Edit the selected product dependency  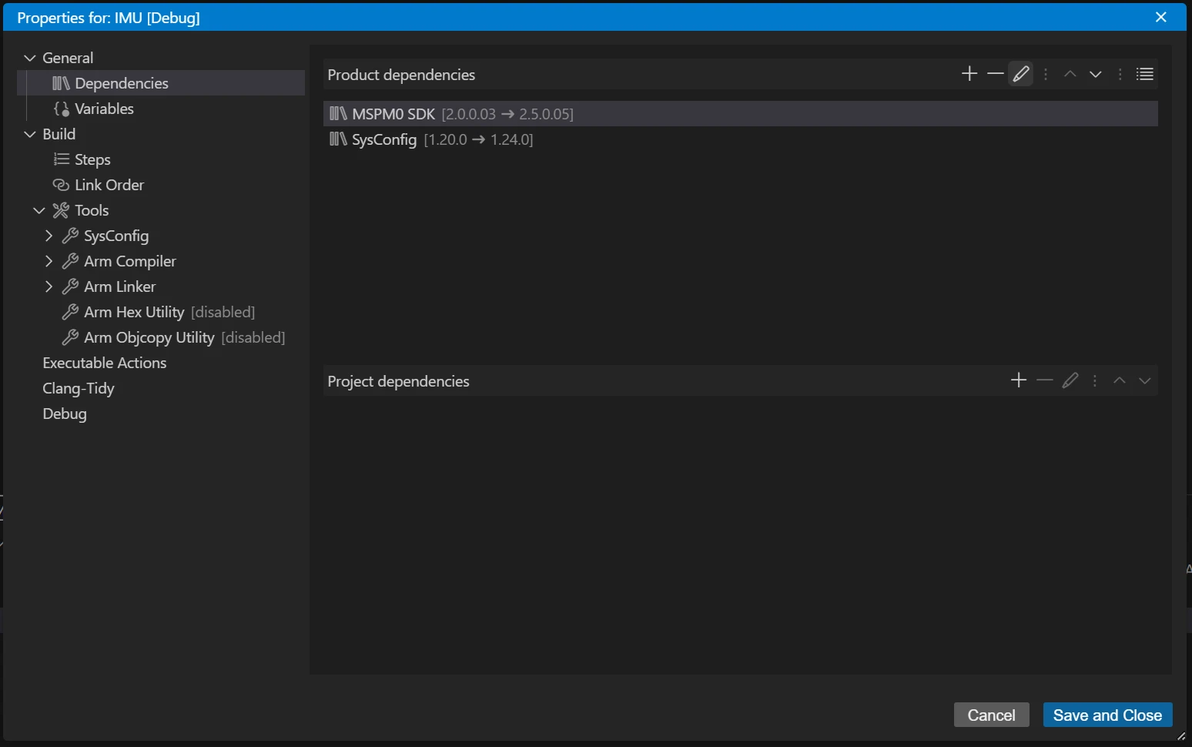pos(1021,74)
